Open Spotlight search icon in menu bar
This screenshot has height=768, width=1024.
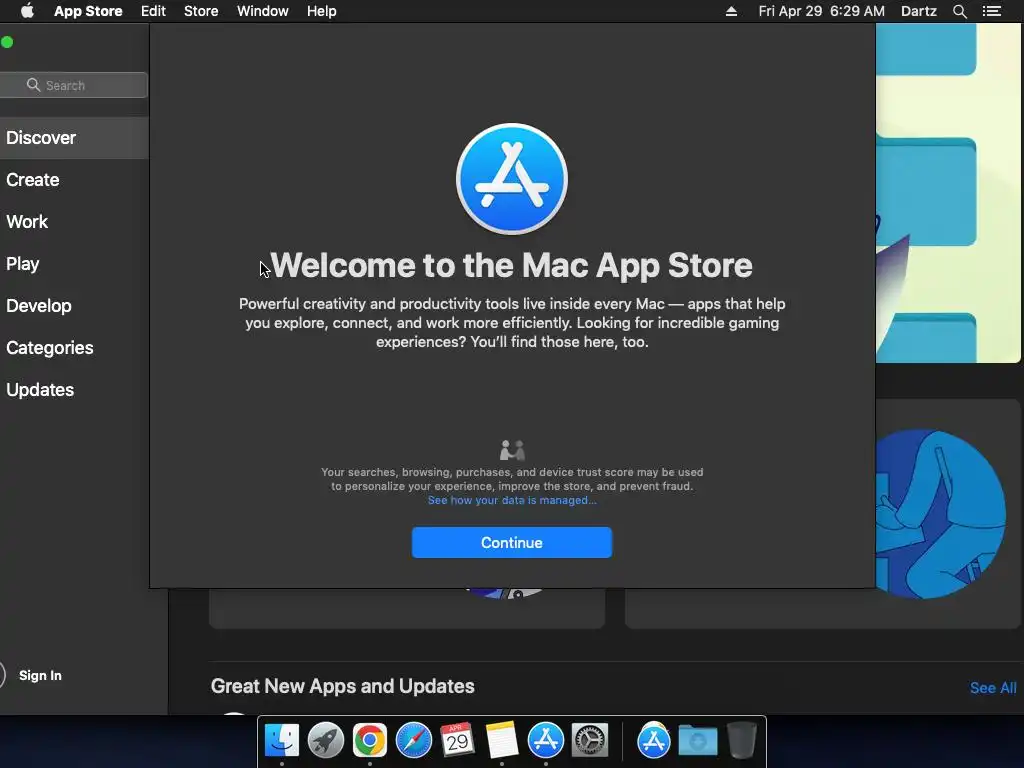[x=959, y=11]
